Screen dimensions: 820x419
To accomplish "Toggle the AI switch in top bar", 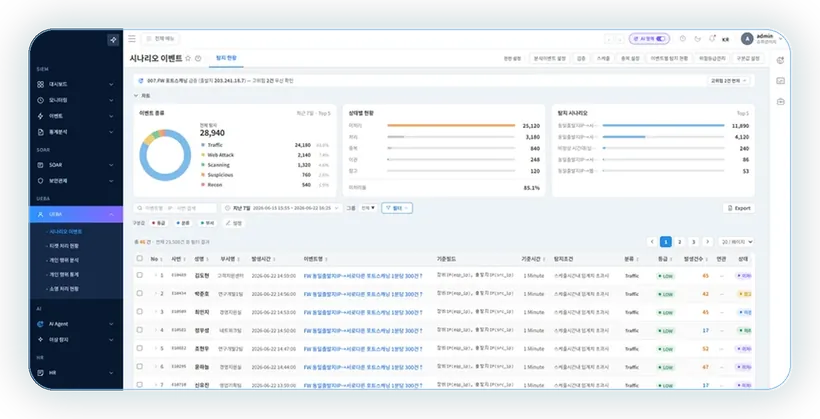I will click(661, 39).
